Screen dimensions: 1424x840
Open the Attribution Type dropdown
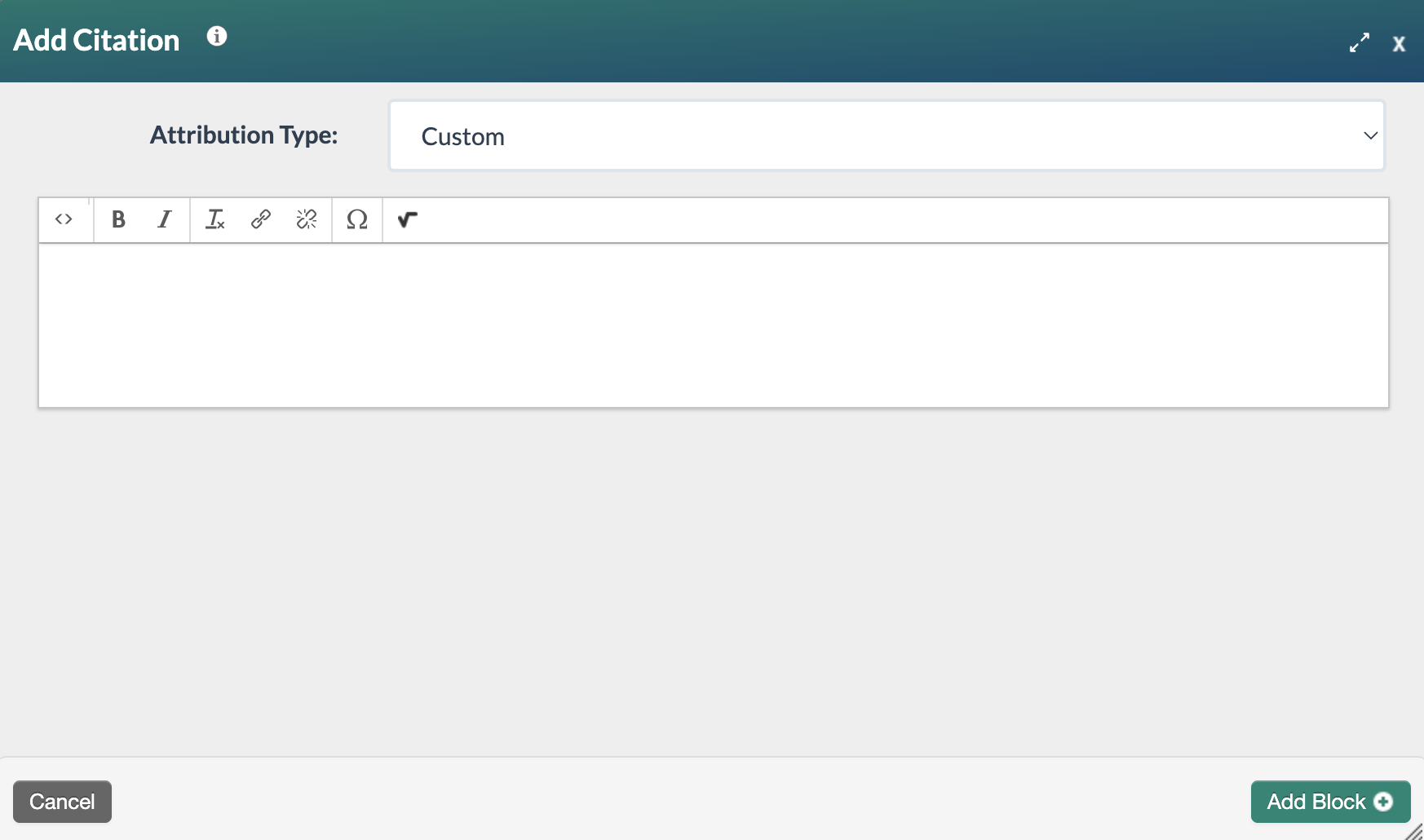[887, 135]
